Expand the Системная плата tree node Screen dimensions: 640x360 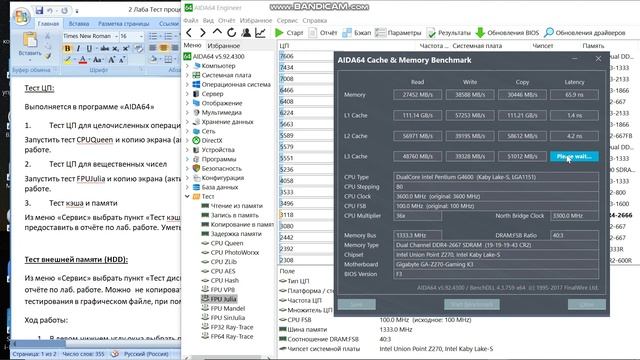click(187, 75)
